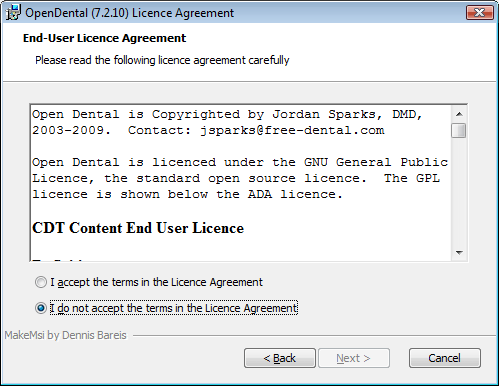Click the End-User Licence Agreement header
The image size is (499, 386).
tap(104, 38)
